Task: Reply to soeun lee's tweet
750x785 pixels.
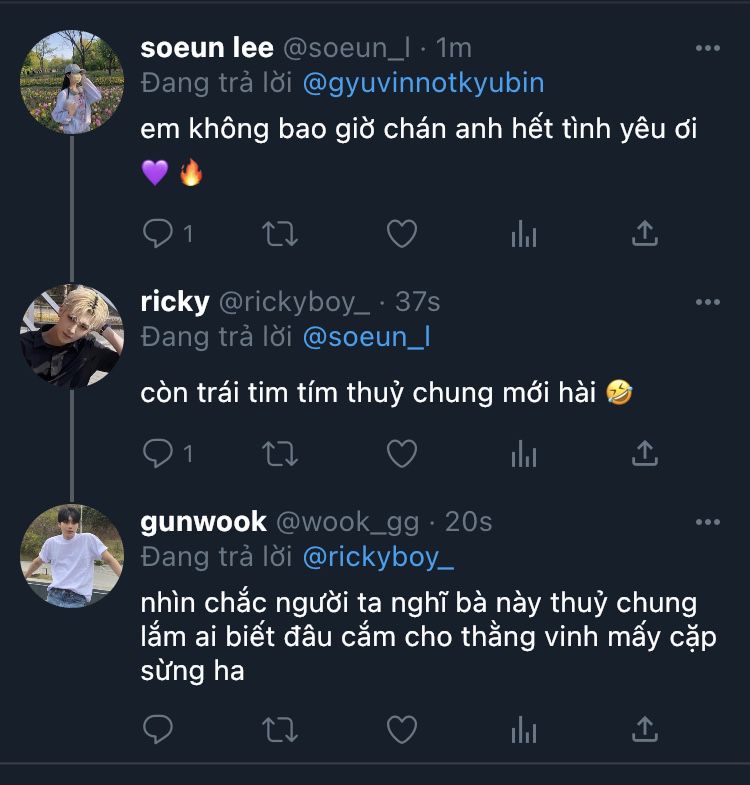Action: point(158,234)
